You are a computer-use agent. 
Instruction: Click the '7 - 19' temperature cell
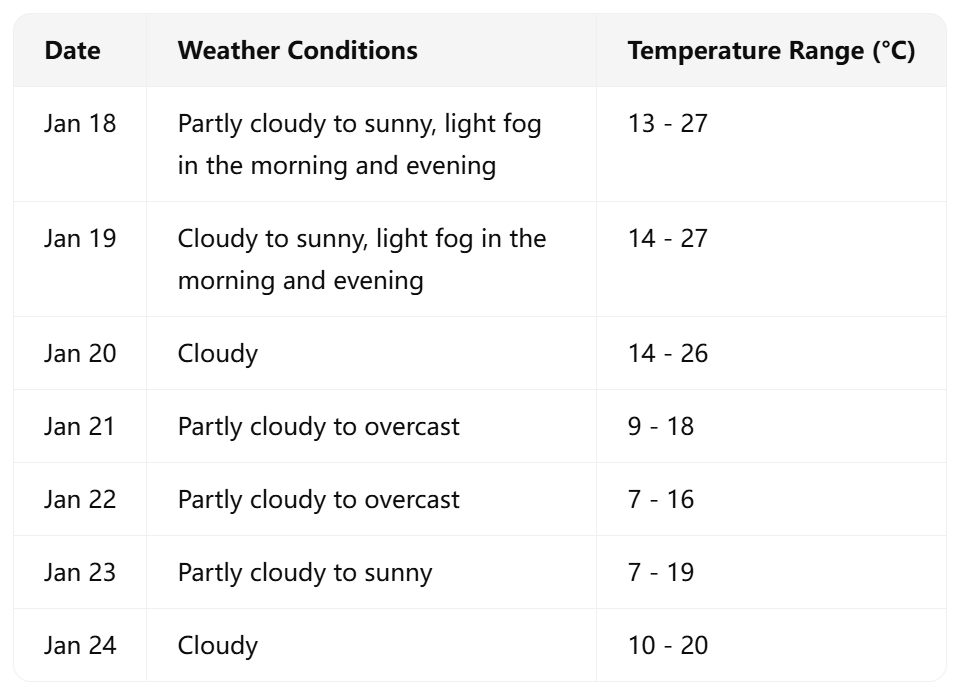click(x=660, y=572)
